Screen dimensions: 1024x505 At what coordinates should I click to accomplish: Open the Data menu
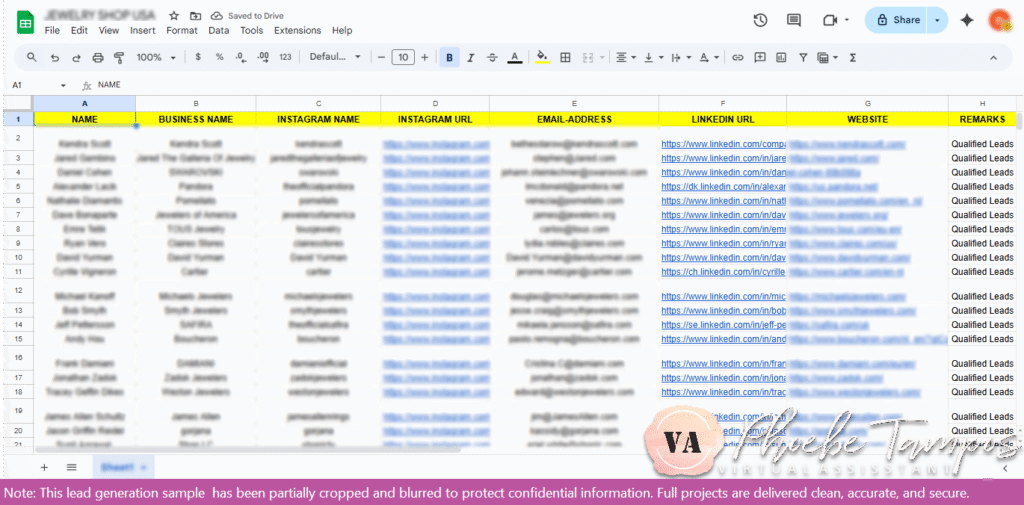[x=219, y=30]
